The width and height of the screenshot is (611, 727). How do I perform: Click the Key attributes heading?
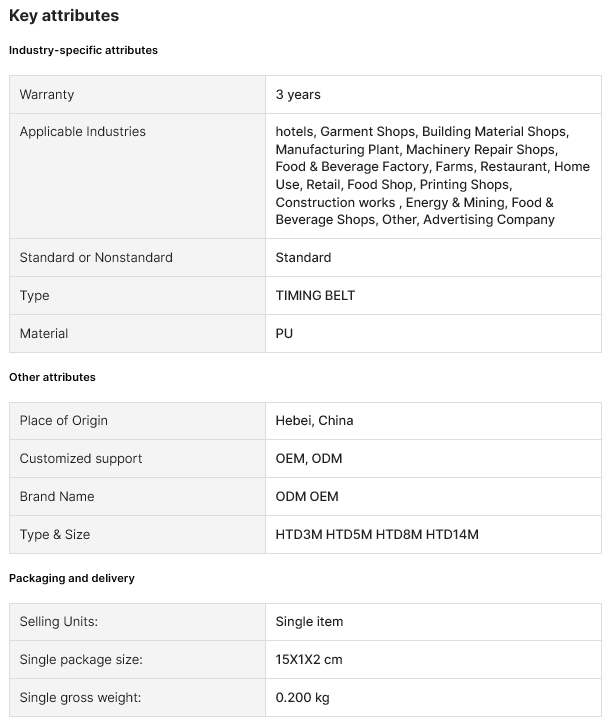(64, 16)
